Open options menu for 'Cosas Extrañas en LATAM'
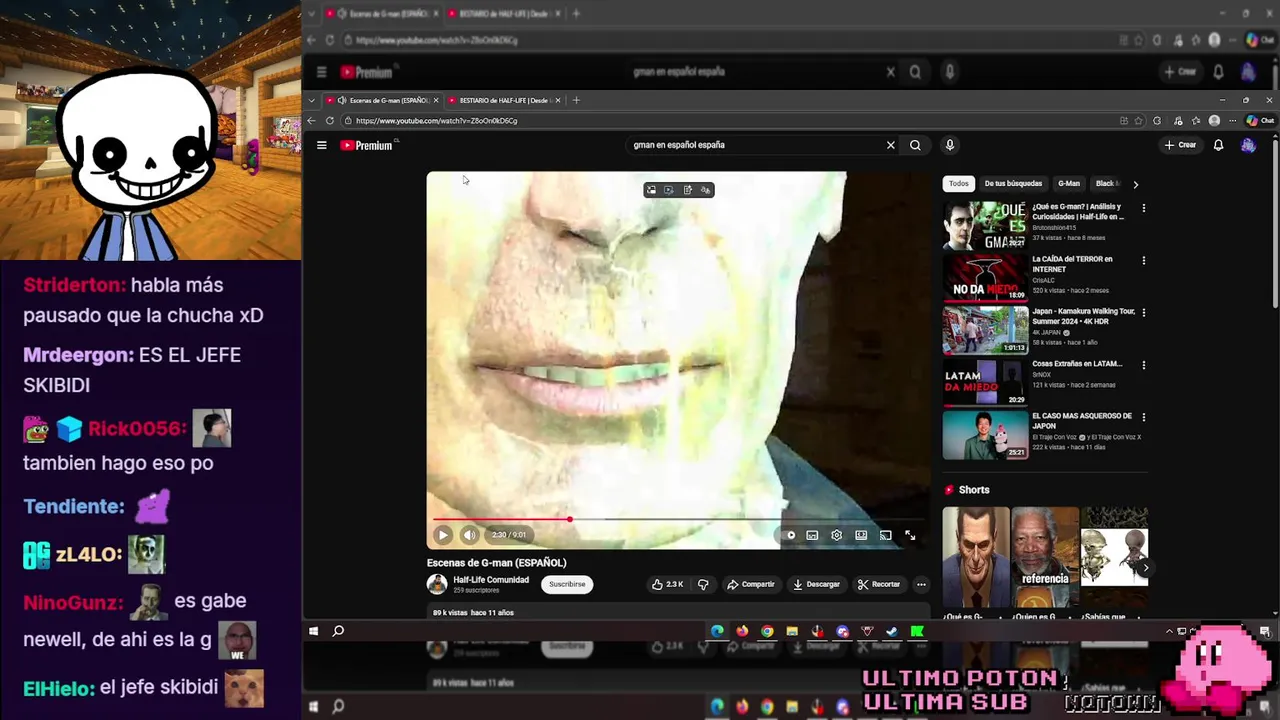This screenshot has width=1280, height=720. pyautogui.click(x=1144, y=365)
